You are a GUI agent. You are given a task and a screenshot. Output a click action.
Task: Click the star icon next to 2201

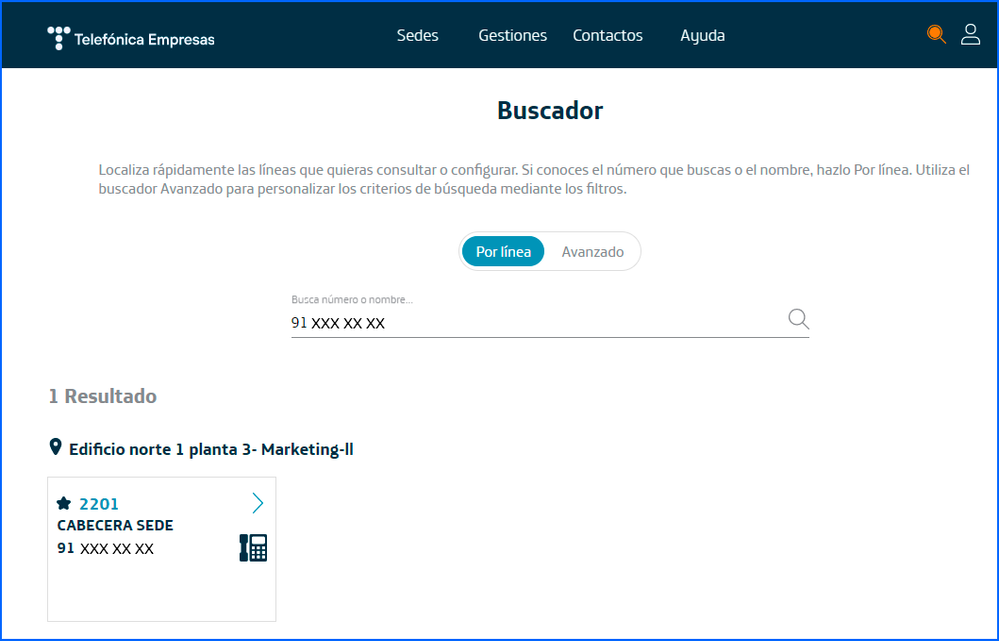tap(62, 503)
